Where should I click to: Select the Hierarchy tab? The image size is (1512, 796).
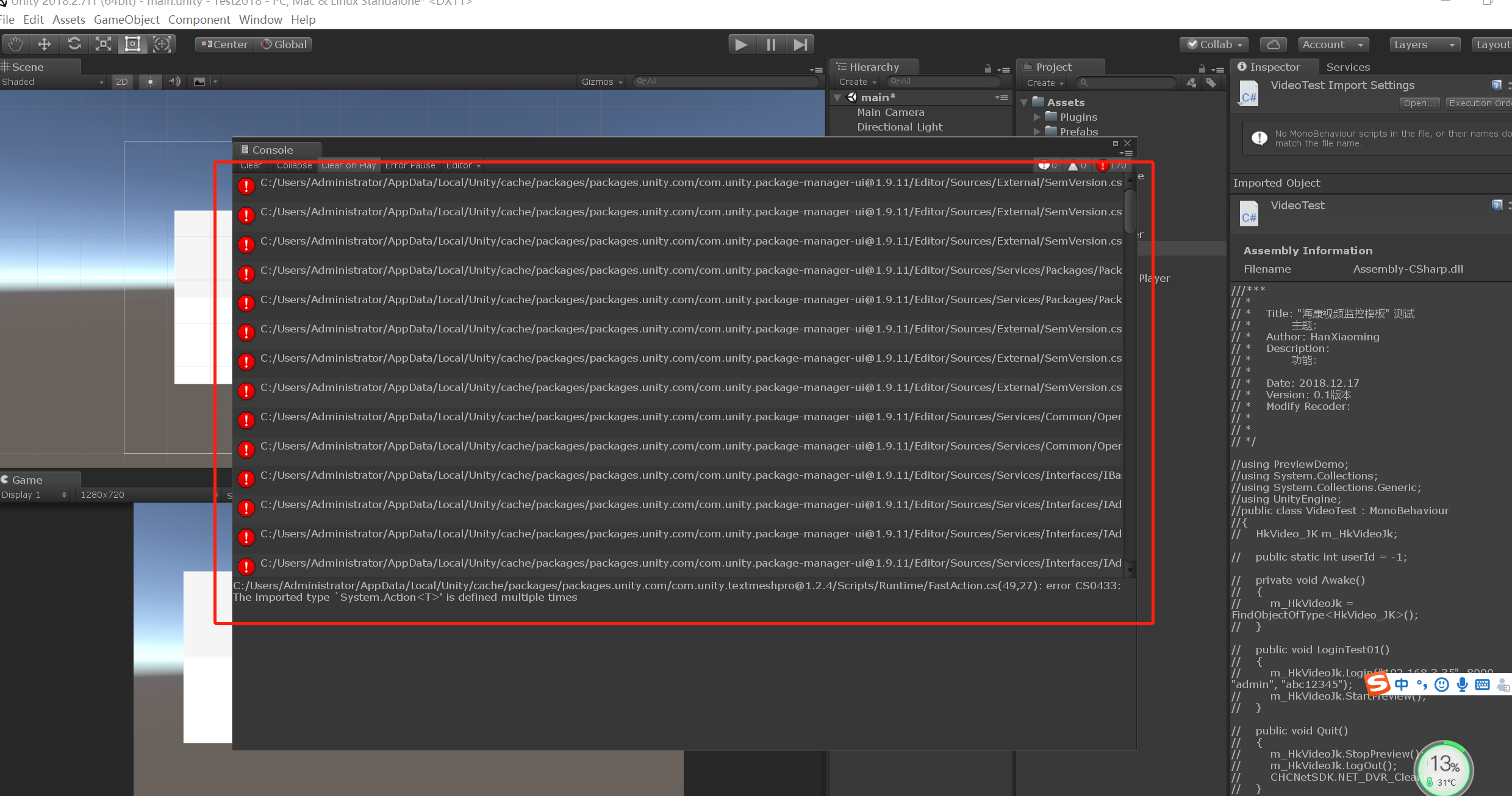click(875, 67)
